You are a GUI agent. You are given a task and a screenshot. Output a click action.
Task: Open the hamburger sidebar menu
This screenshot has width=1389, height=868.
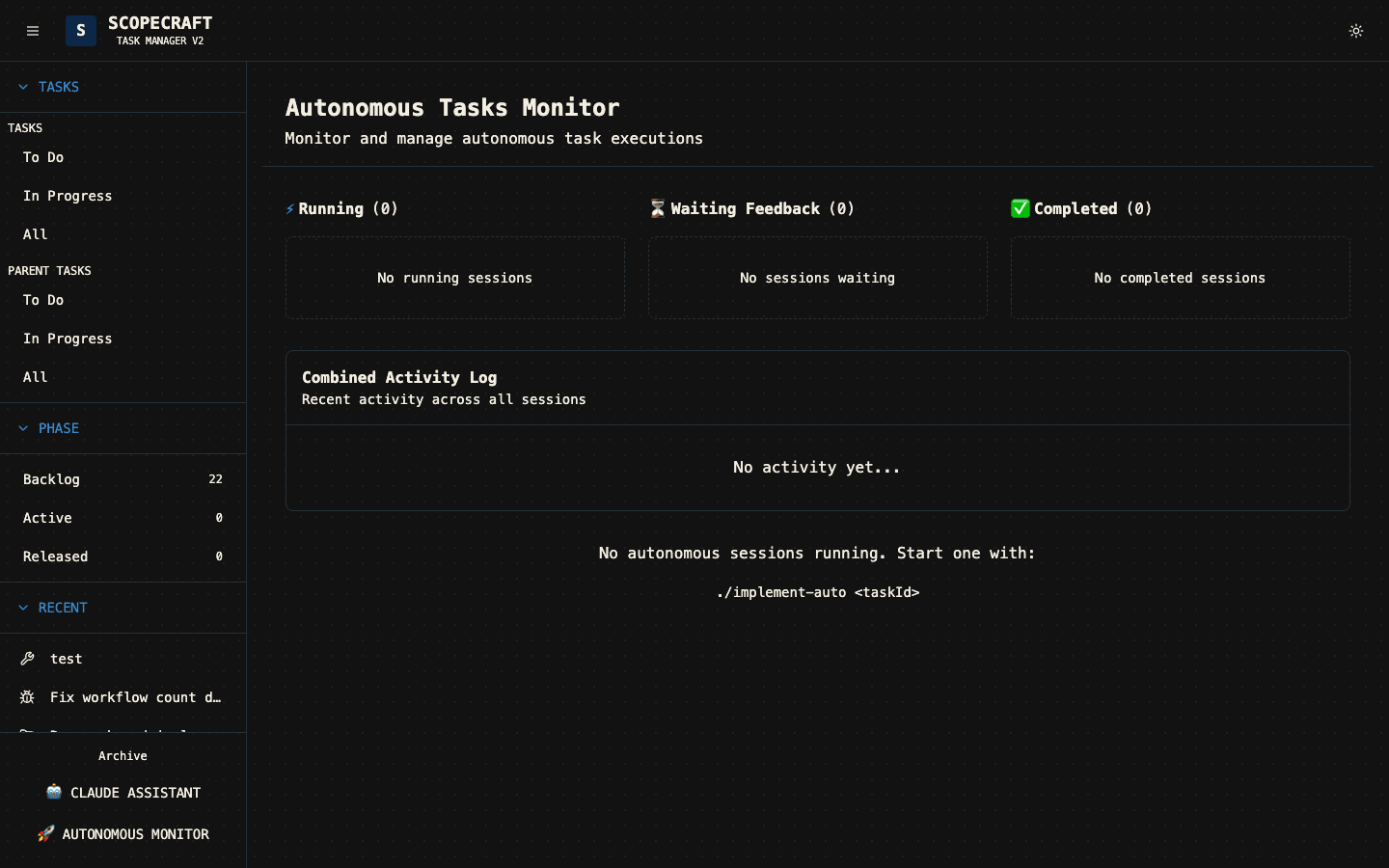coord(33,31)
